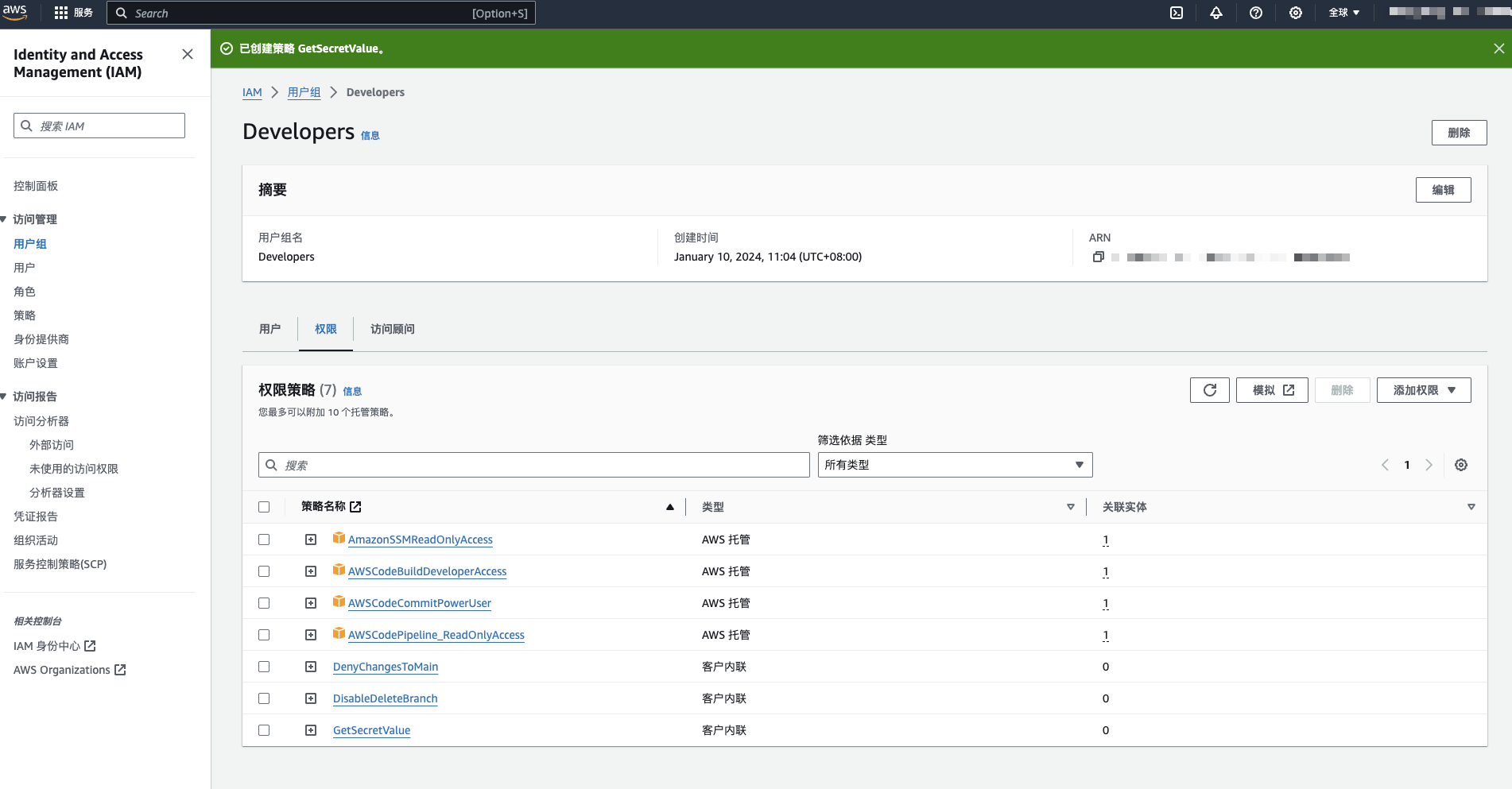Check the AmazonSSMReadOnlyAccess row checkbox
Image resolution: width=1512 pixels, height=789 pixels.
[x=264, y=540]
